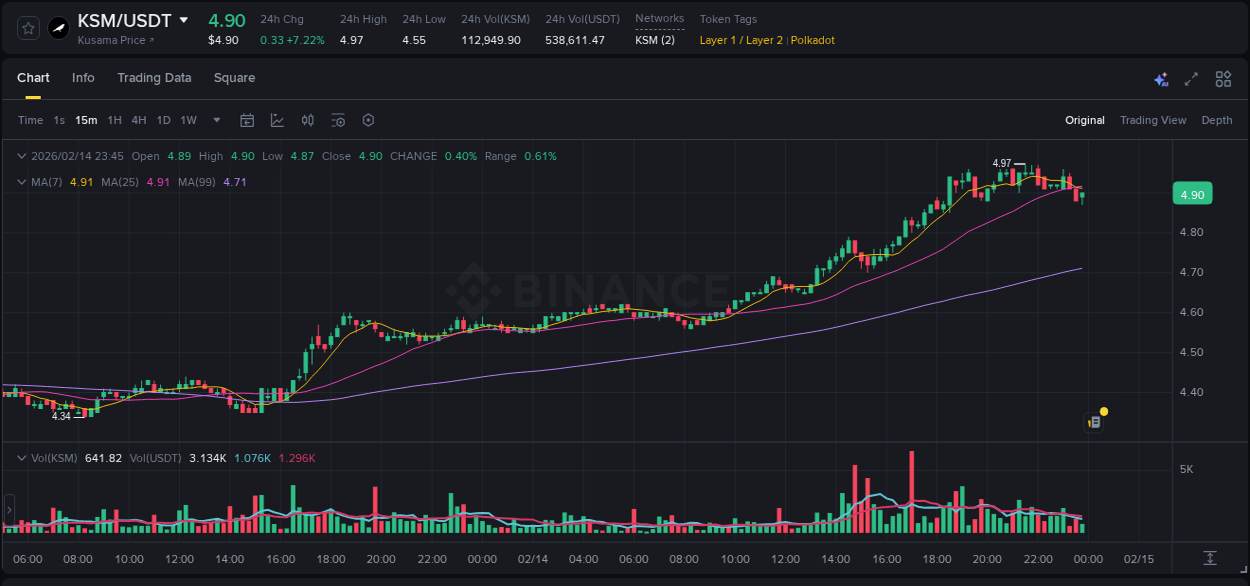Select the 1H timeframe

tap(114, 120)
